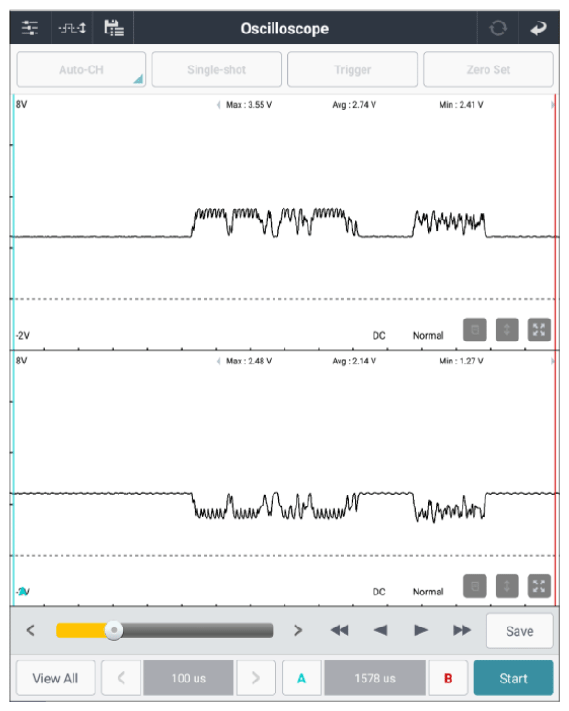The height and width of the screenshot is (711, 569).
Task: Select cursor B
Action: (x=448, y=678)
